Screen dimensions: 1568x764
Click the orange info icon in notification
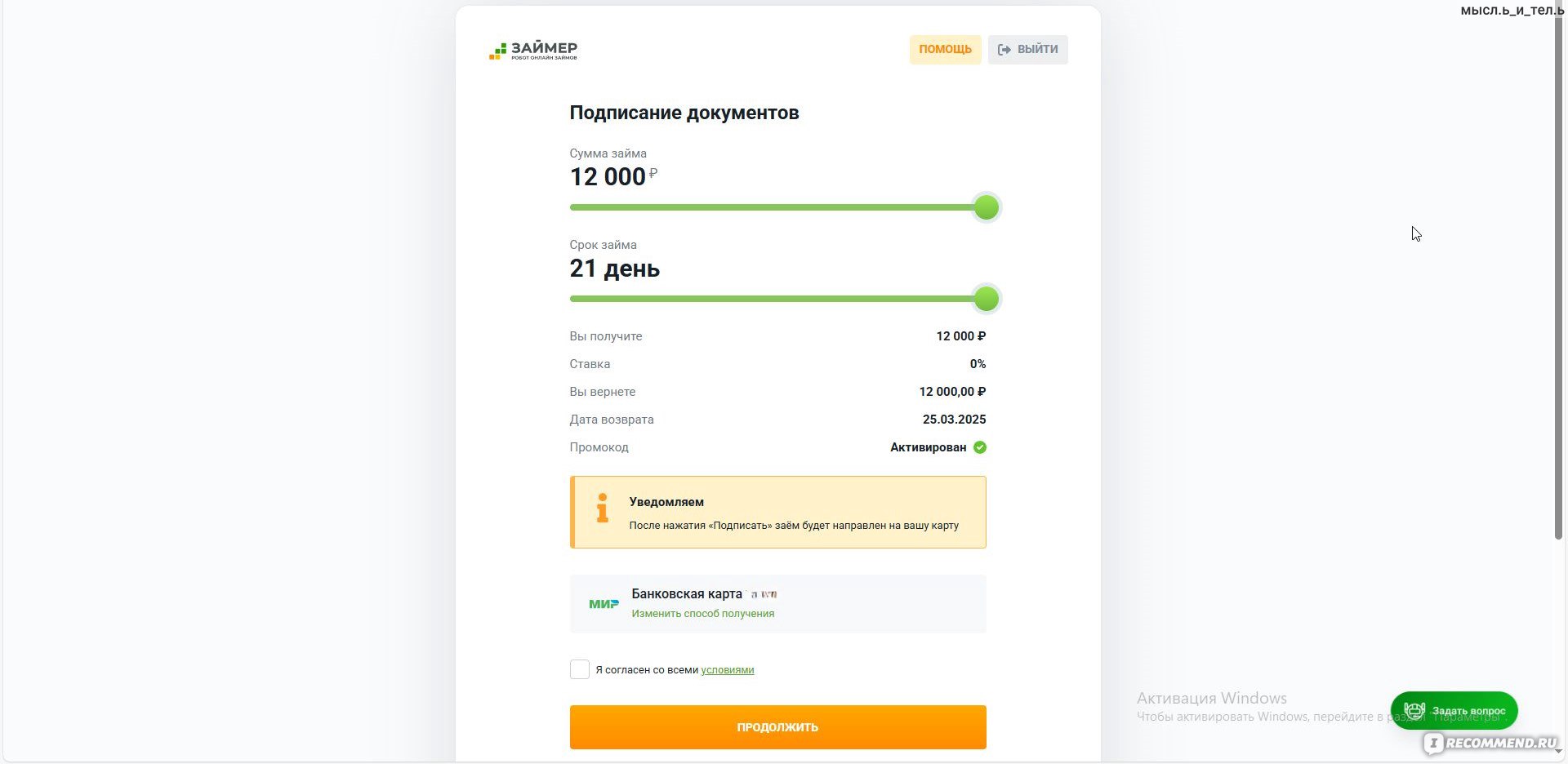coord(603,509)
